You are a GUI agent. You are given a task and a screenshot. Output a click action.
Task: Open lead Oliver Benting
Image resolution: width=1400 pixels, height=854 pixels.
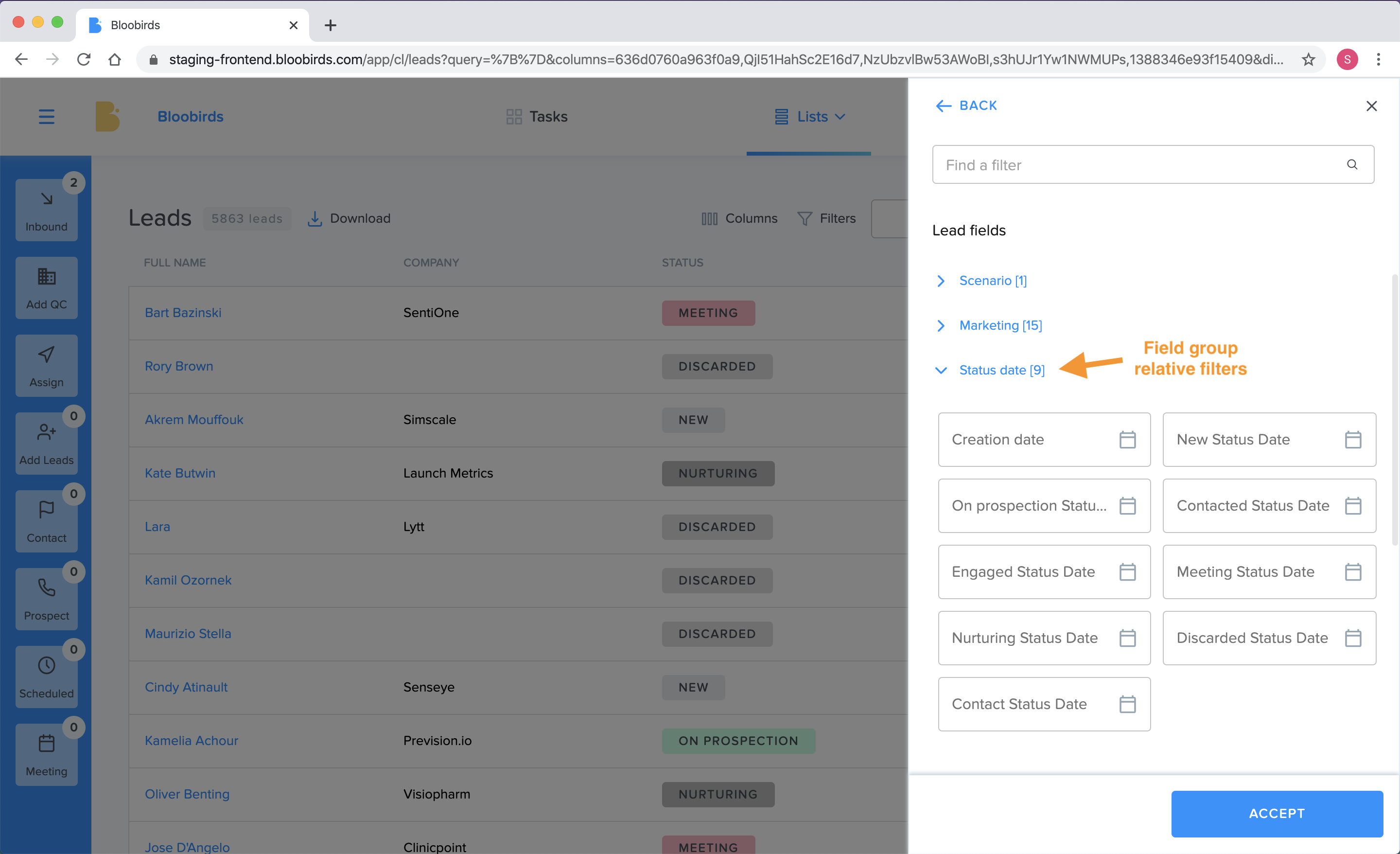click(x=187, y=794)
